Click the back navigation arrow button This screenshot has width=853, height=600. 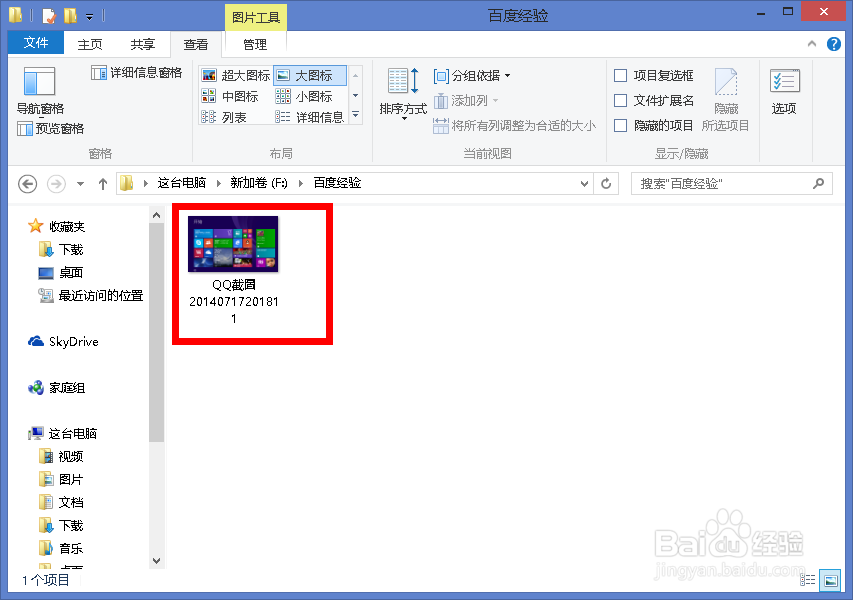click(x=27, y=184)
